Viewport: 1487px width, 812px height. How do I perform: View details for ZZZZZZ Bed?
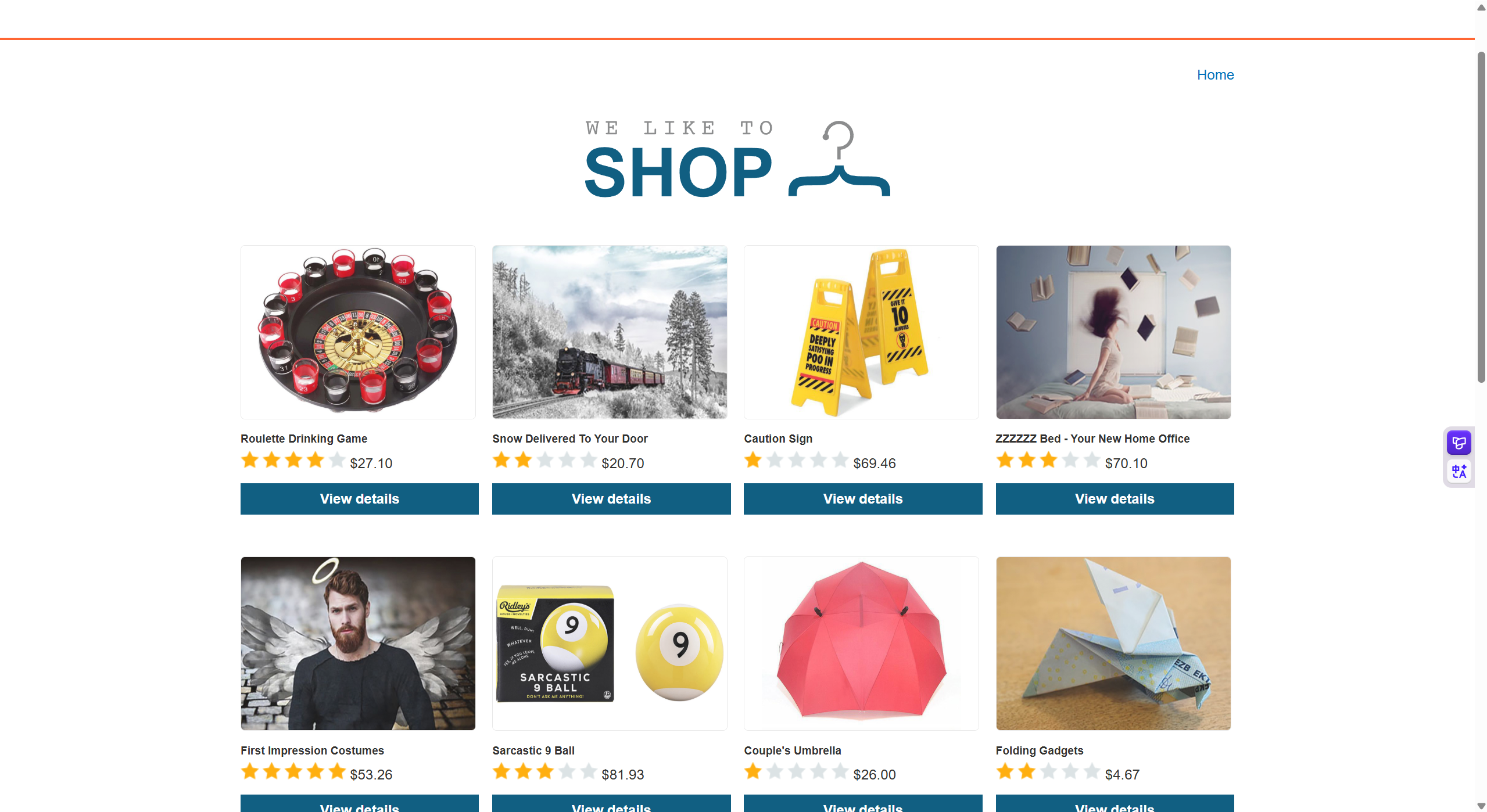click(x=1115, y=499)
